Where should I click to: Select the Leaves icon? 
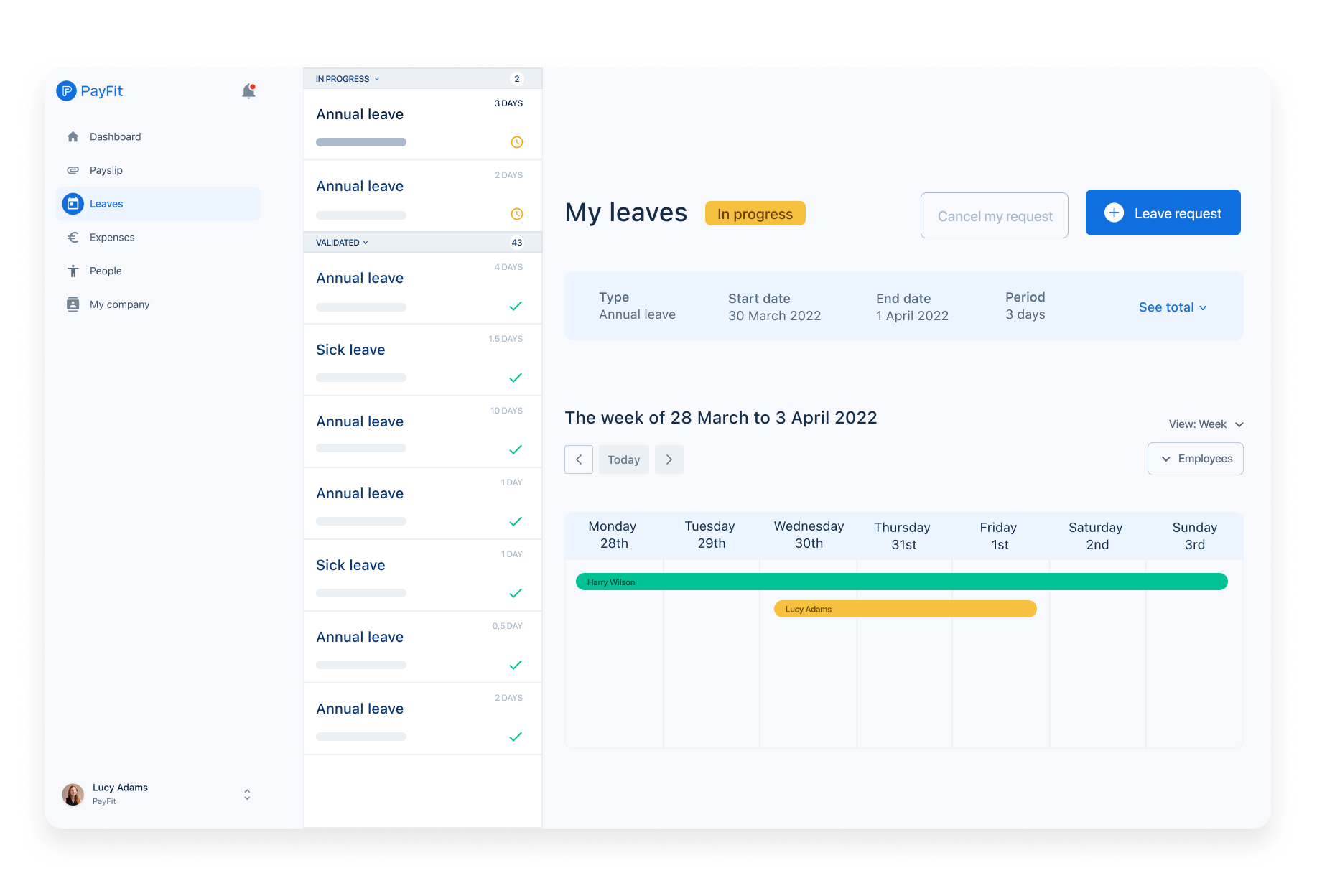pyautogui.click(x=73, y=203)
